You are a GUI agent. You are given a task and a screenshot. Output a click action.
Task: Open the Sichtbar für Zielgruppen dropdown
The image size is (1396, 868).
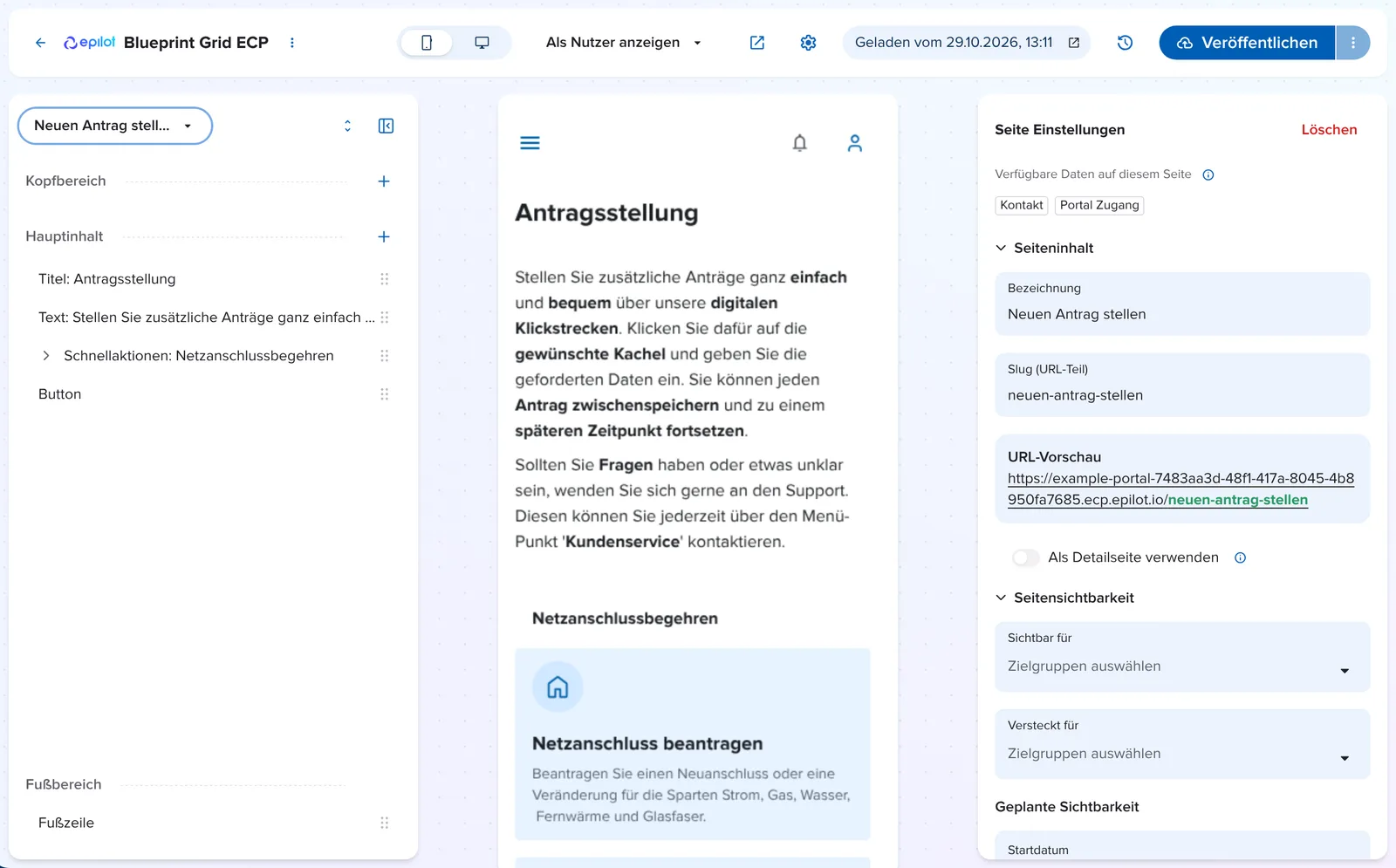point(1182,657)
